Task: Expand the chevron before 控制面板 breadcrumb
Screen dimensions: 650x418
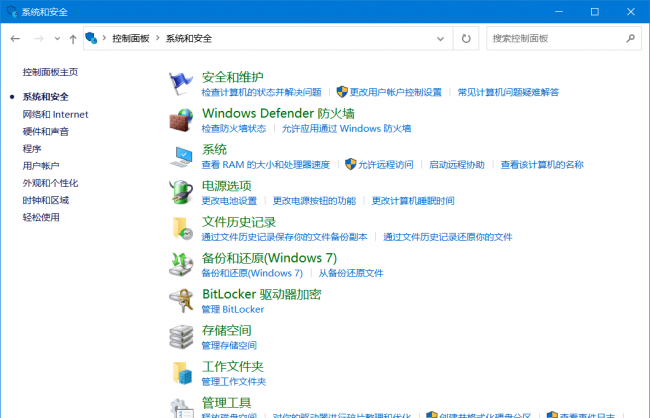Action: click(x=104, y=38)
